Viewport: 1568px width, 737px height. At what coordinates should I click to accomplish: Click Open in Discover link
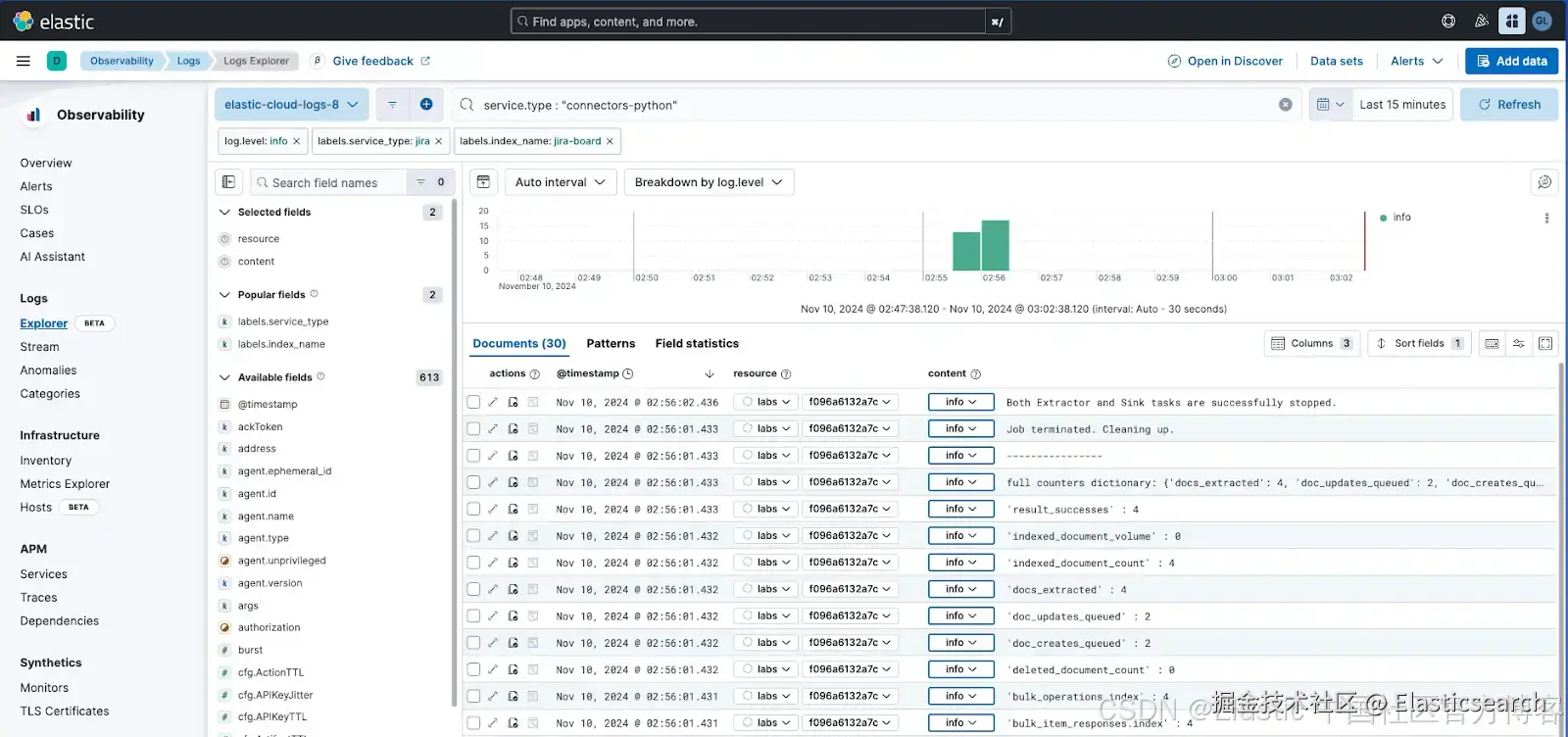[1225, 61]
